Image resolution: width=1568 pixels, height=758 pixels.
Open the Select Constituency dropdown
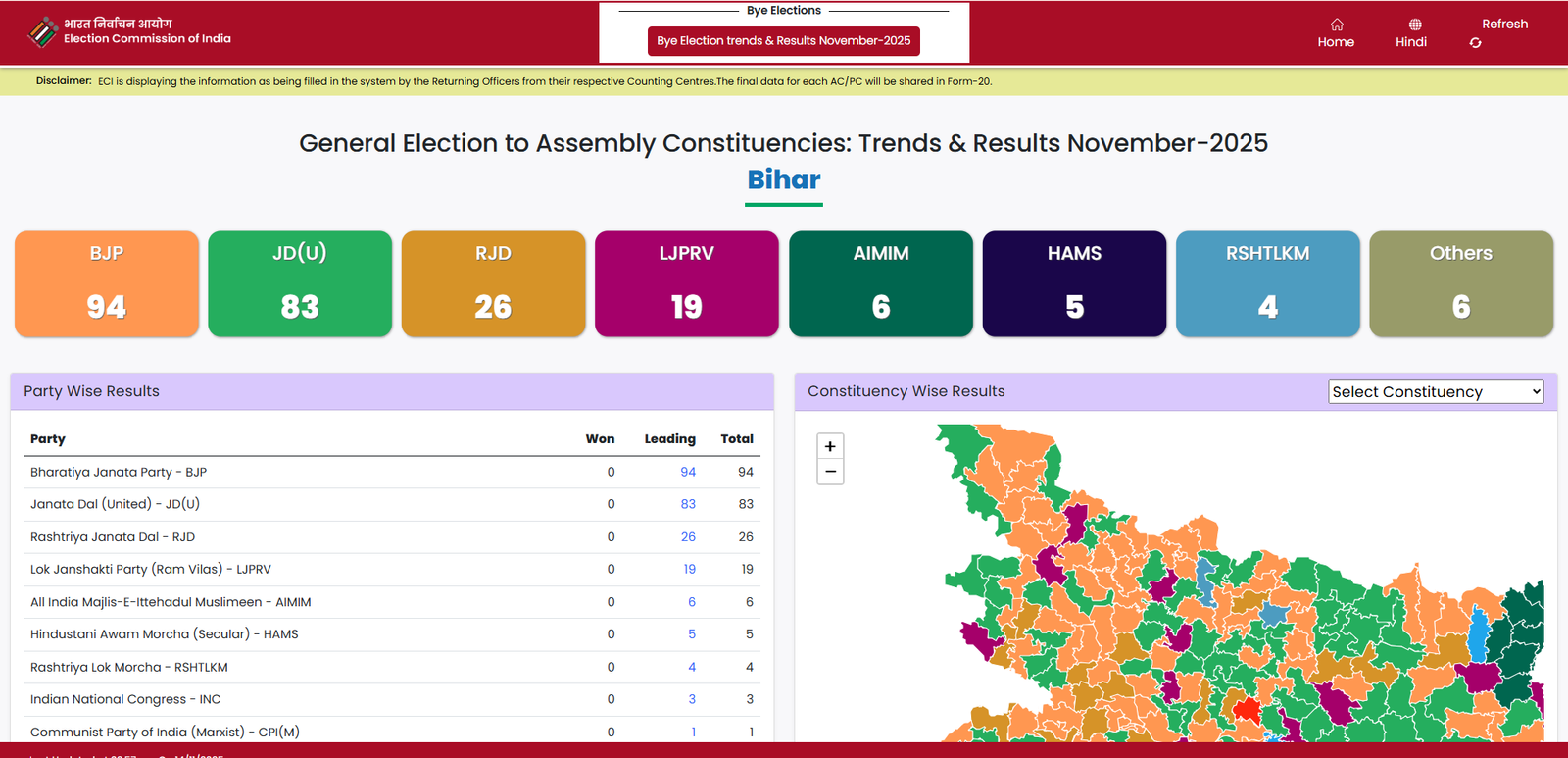coord(1435,391)
